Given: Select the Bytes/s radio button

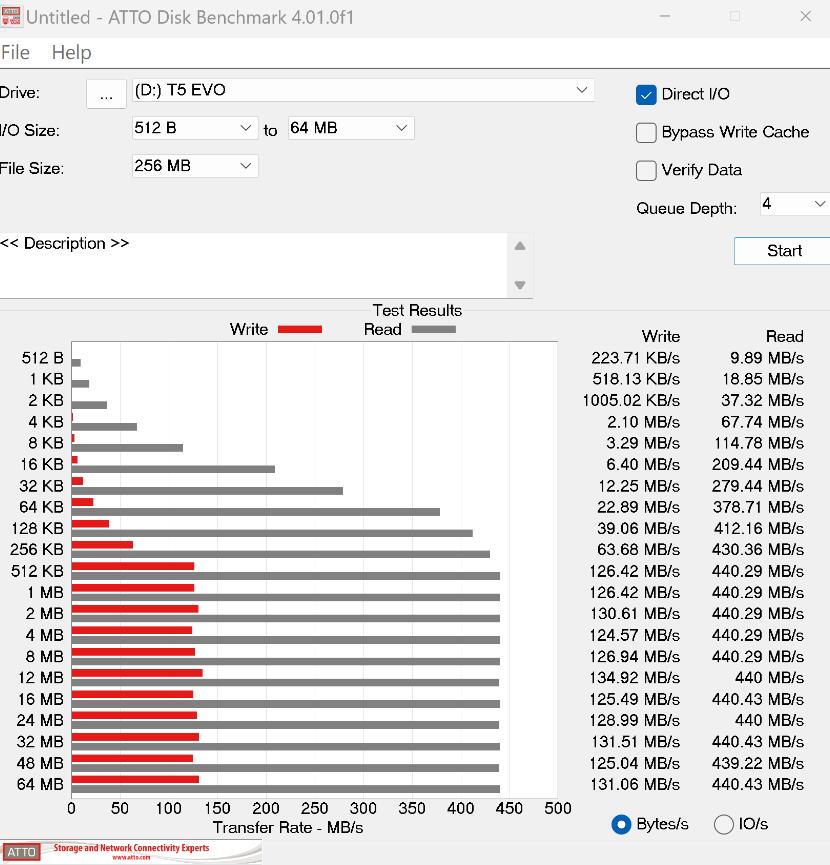Looking at the screenshot, I should coord(621,825).
